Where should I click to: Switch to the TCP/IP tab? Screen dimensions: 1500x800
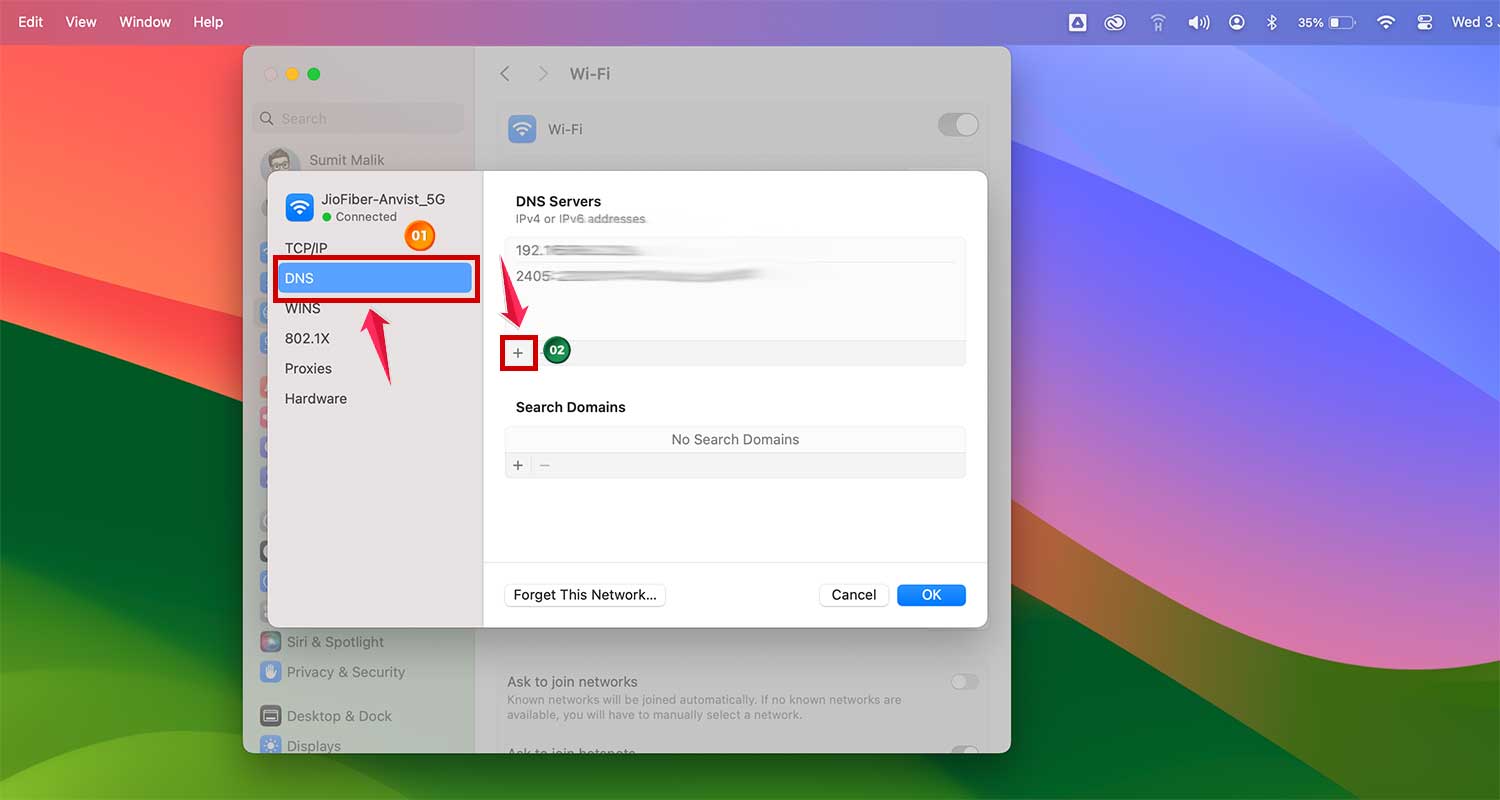(x=305, y=248)
